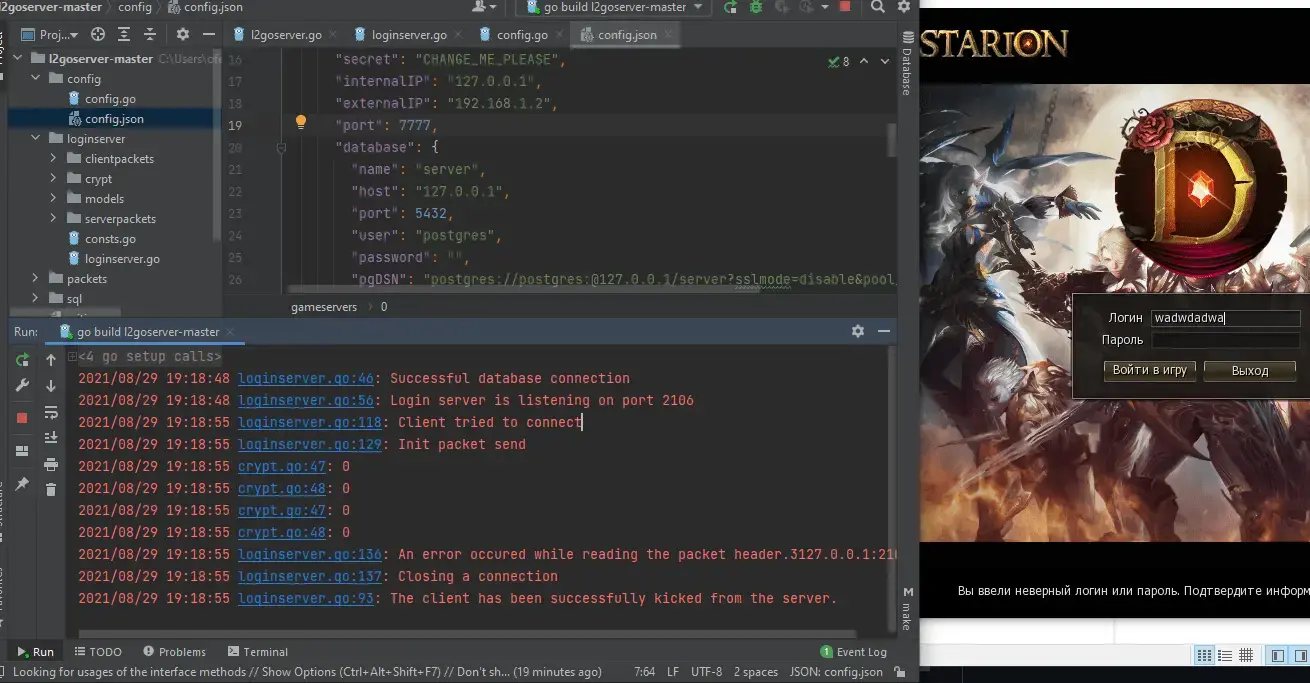The height and width of the screenshot is (683, 1310).
Task: Open the Terminal tool window
Action: [257, 651]
